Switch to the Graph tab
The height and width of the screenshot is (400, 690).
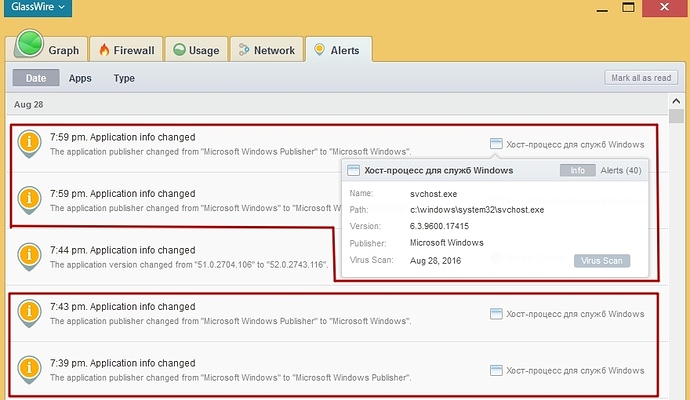(x=48, y=49)
